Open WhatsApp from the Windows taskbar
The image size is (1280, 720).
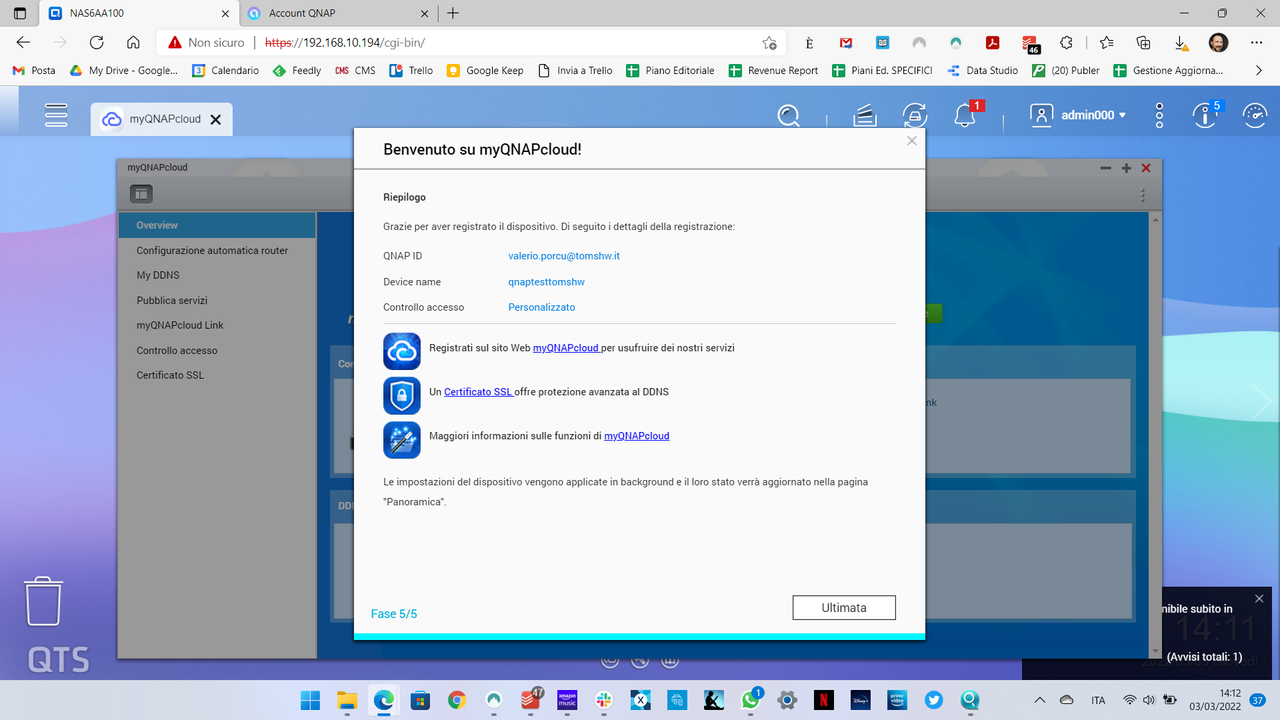751,700
